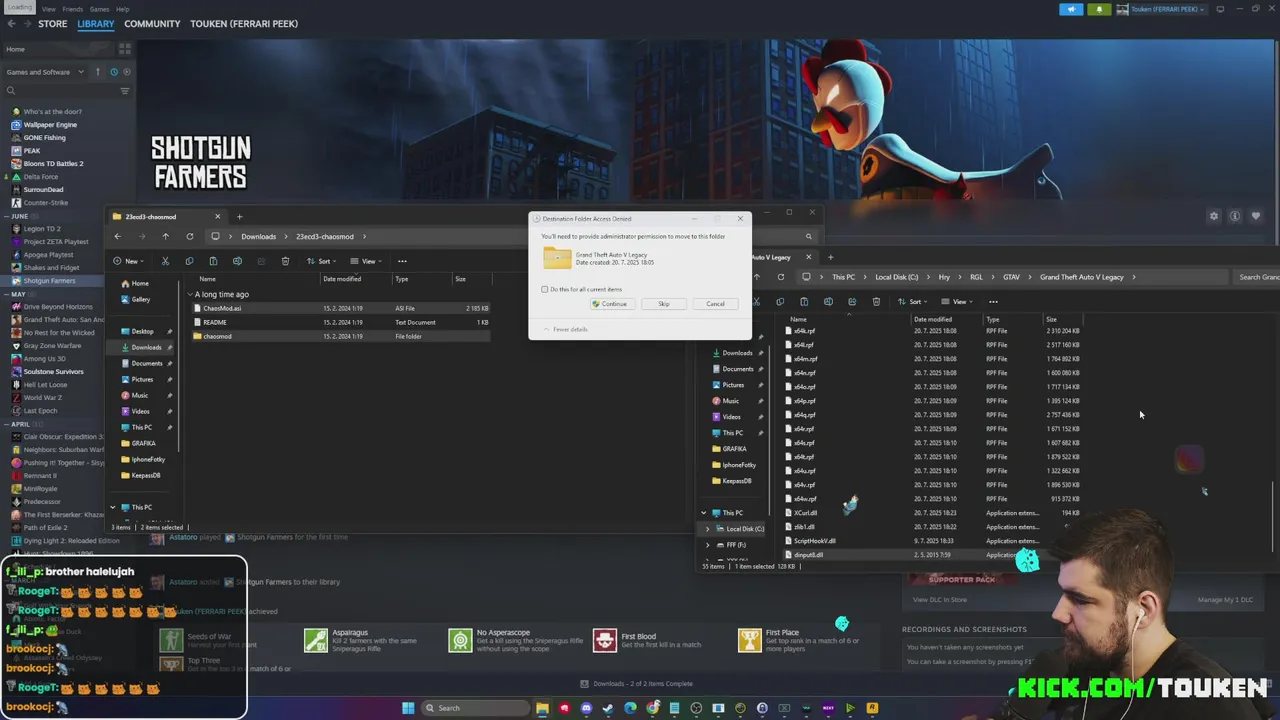The width and height of the screenshot is (1280, 720).
Task: Add Shotgun Farmers to favorites heart icon
Action: click(1256, 216)
